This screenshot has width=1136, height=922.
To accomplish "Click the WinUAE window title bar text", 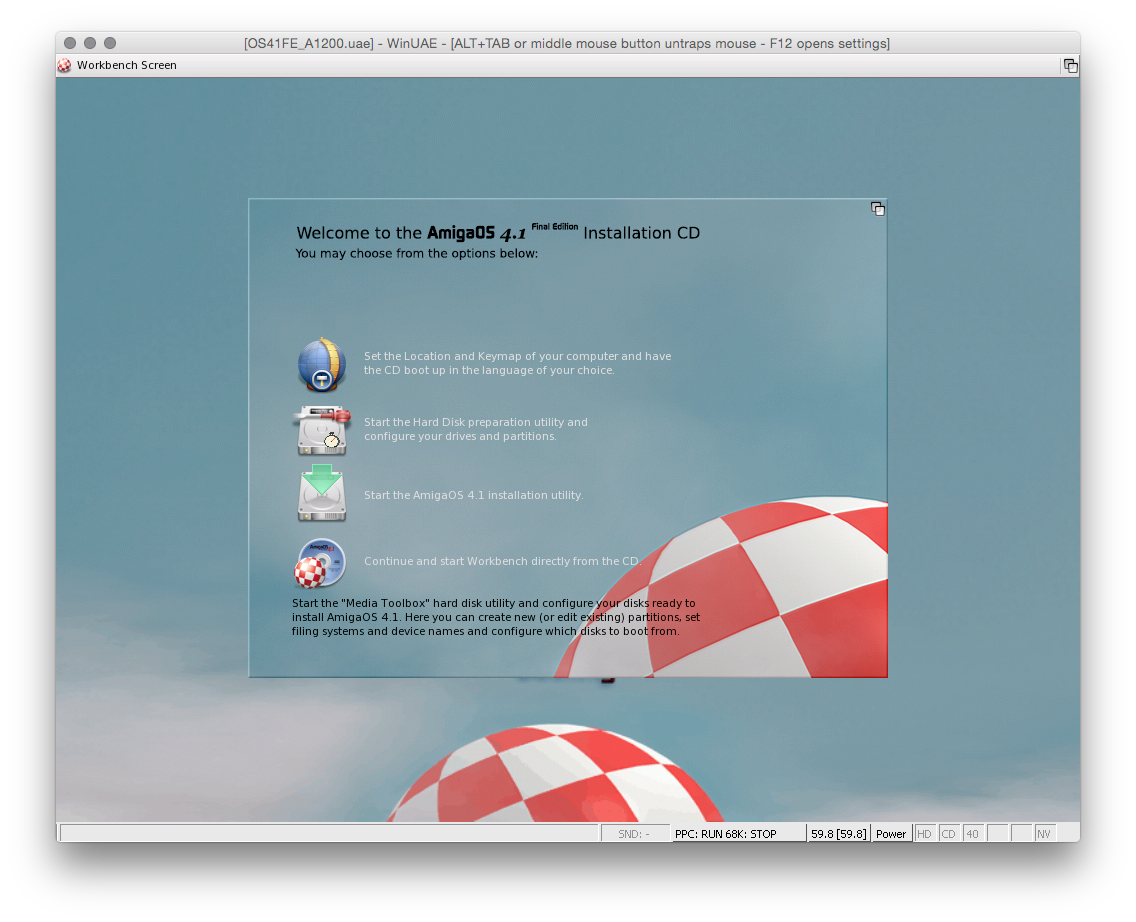I will [x=567, y=43].
